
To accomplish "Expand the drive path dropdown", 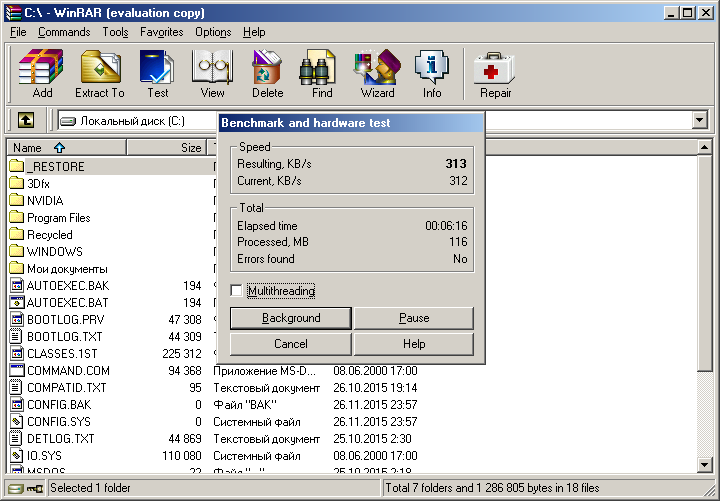I will 700,120.
